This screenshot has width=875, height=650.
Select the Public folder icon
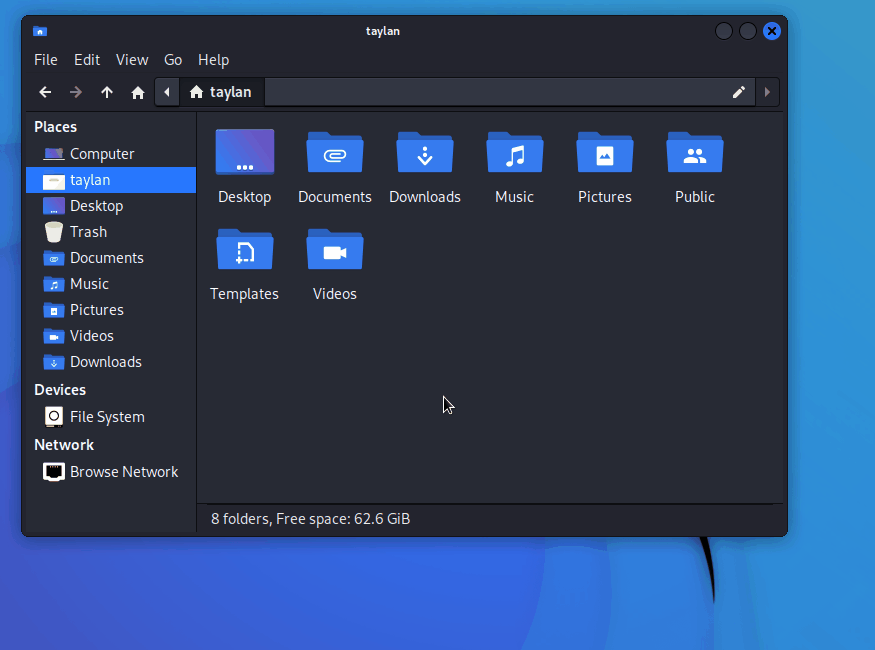tap(695, 152)
